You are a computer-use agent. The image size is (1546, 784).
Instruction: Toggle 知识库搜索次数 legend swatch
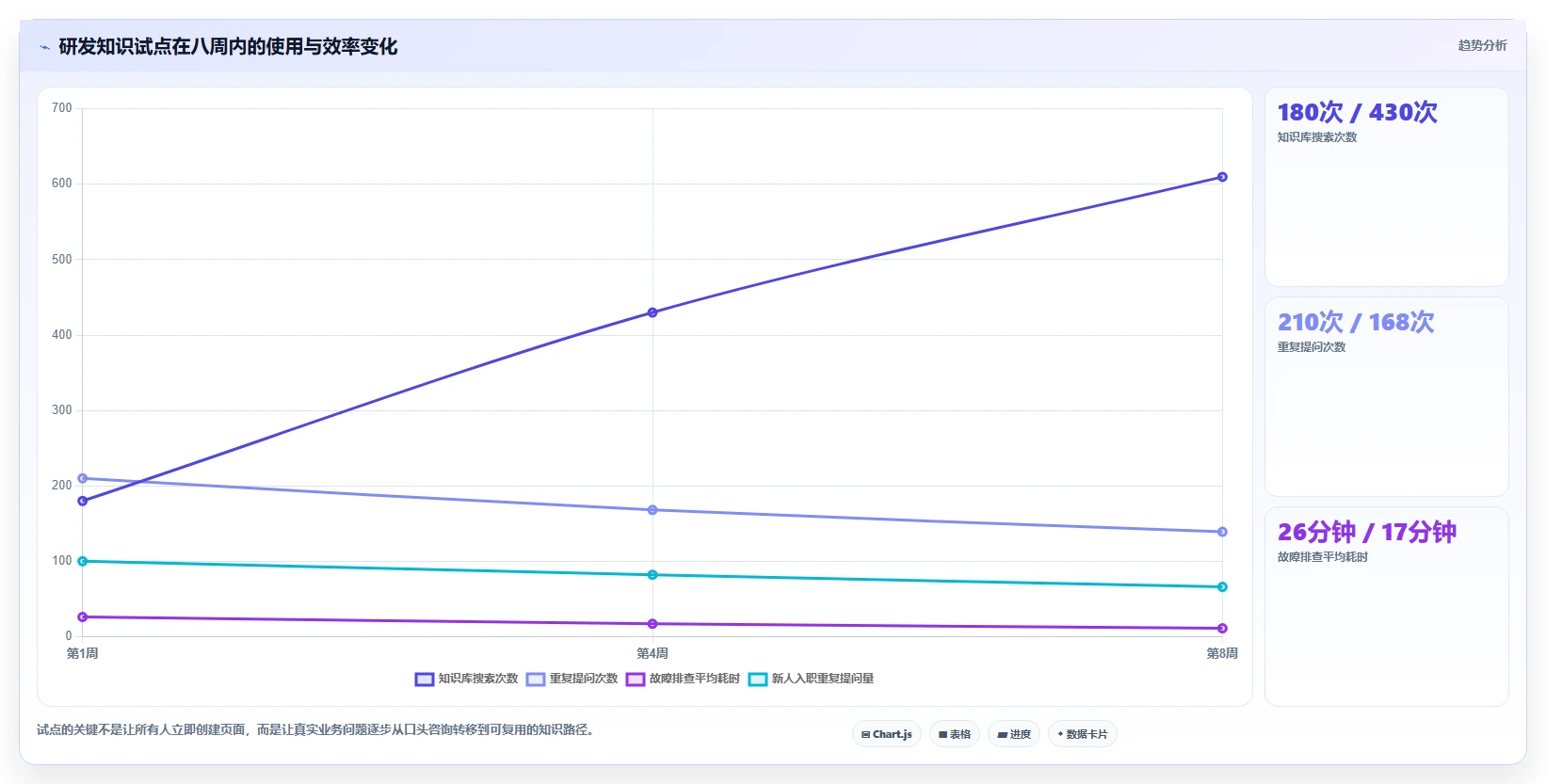424,679
